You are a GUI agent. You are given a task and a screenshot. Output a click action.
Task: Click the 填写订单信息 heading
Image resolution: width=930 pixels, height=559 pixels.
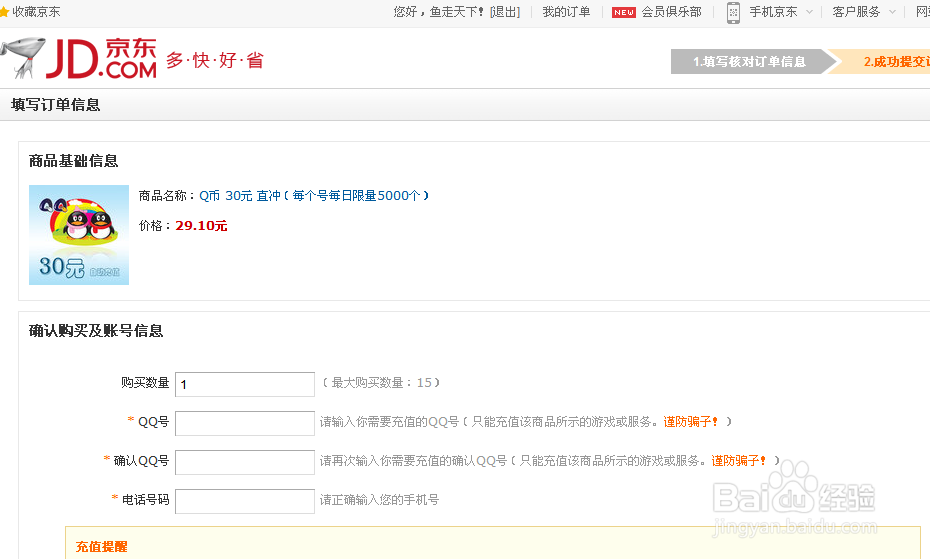(56, 105)
